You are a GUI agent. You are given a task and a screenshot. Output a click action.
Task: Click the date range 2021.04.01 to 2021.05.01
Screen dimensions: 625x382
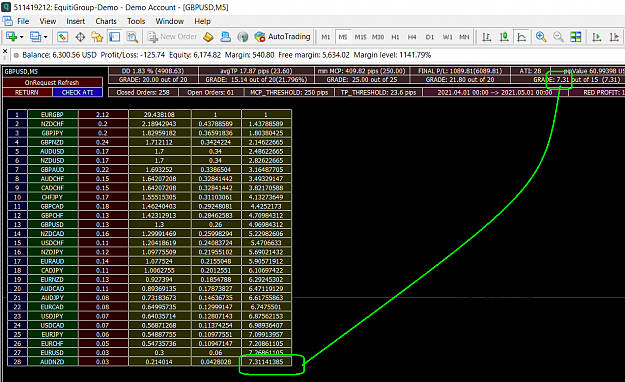pyautogui.click(x=495, y=92)
